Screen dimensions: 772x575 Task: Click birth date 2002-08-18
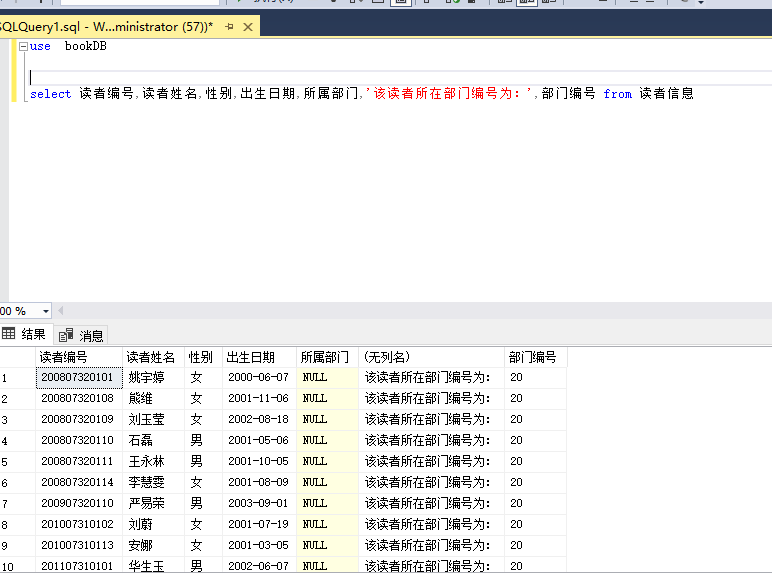click(258, 420)
